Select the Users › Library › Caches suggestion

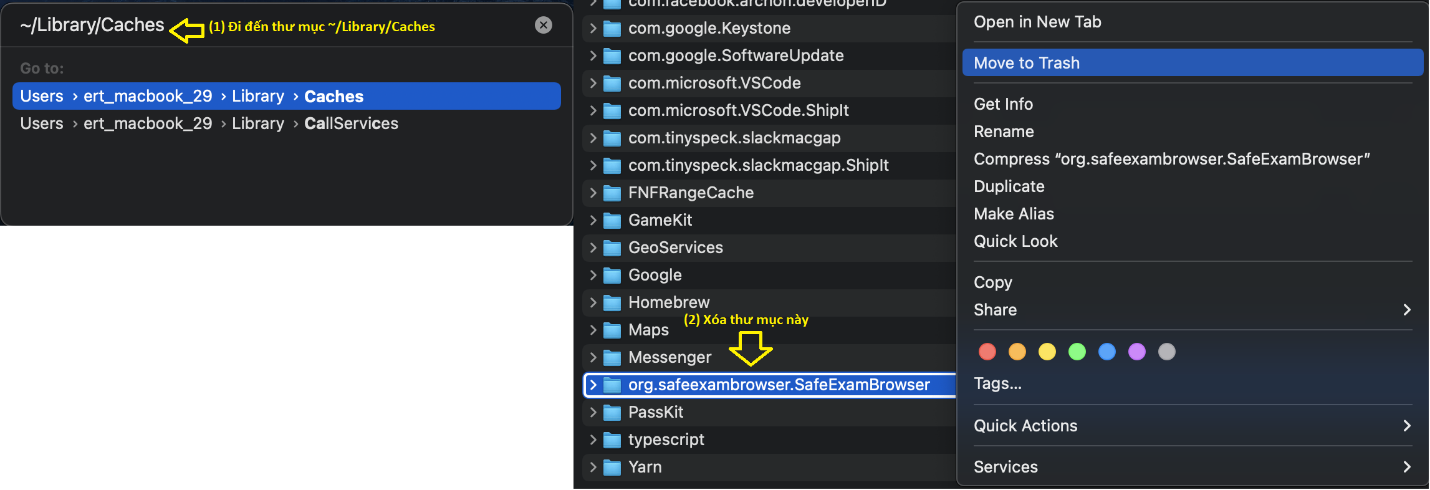[286, 96]
